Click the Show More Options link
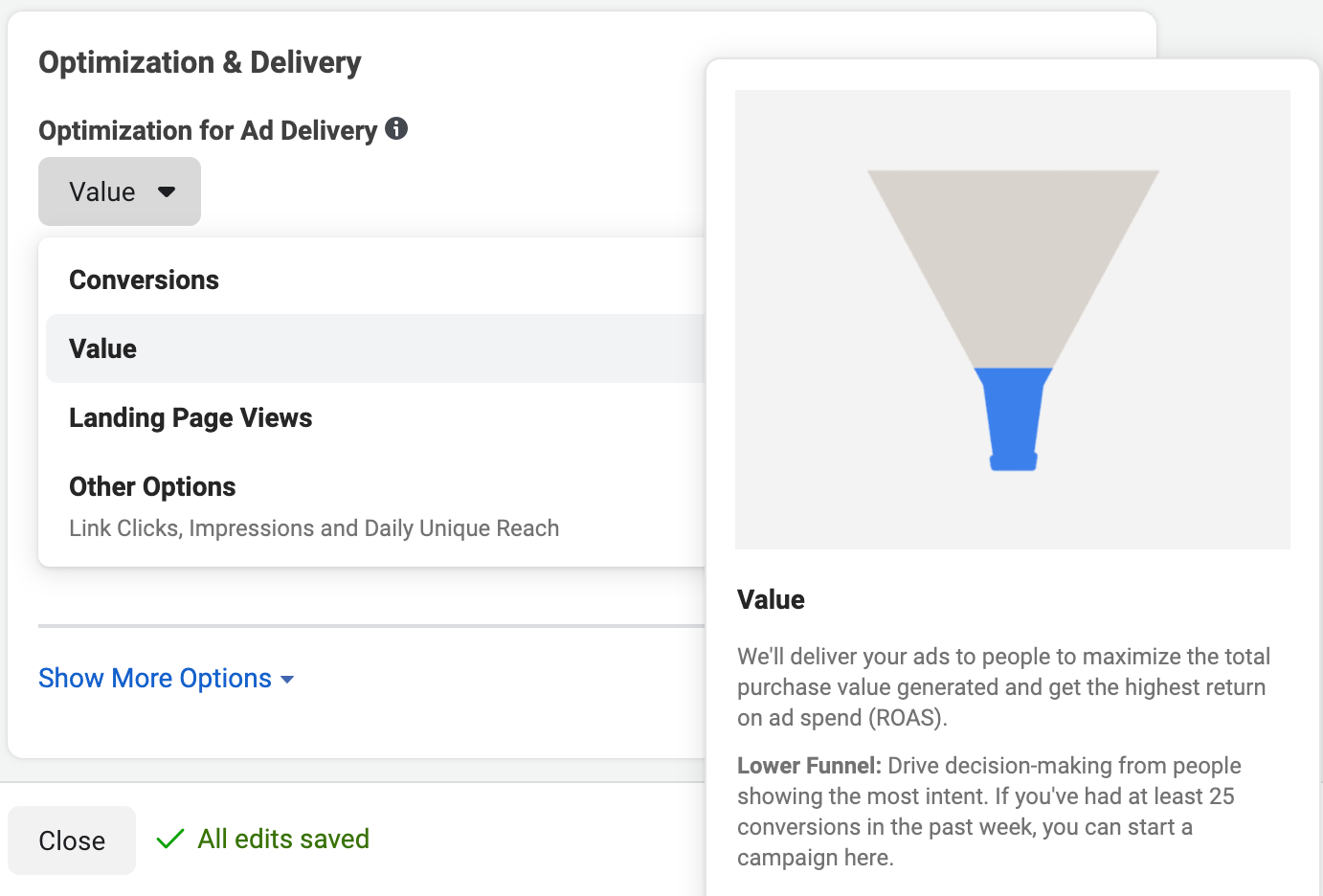The height and width of the screenshot is (896, 1323). pos(155,678)
